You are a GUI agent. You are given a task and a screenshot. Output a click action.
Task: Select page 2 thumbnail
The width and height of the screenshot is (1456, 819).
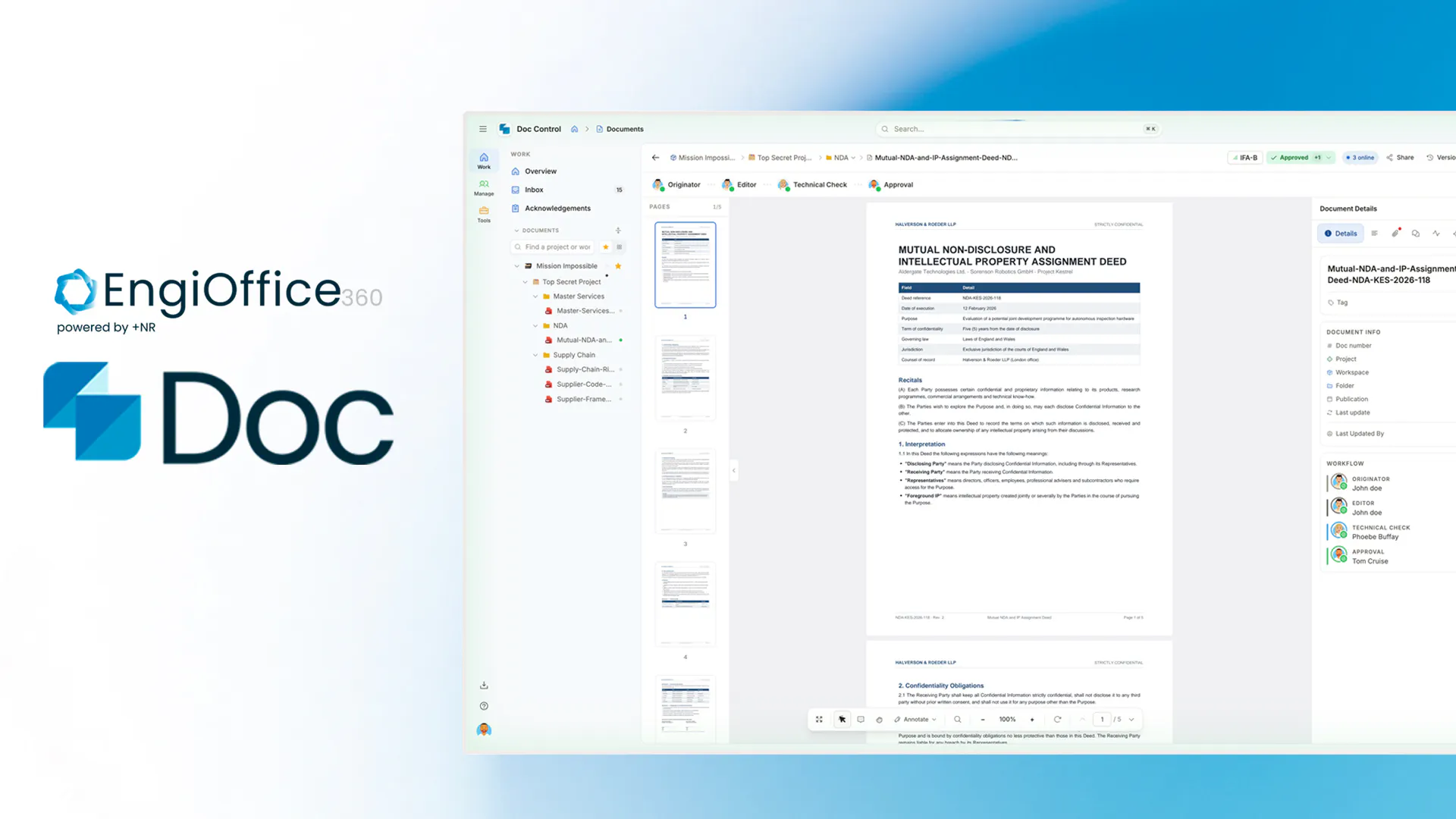coord(685,378)
